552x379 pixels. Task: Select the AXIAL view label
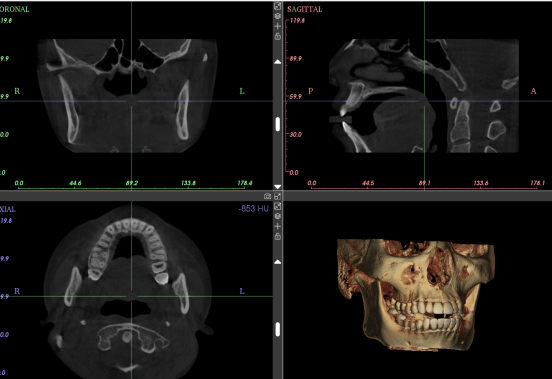click(x=8, y=209)
